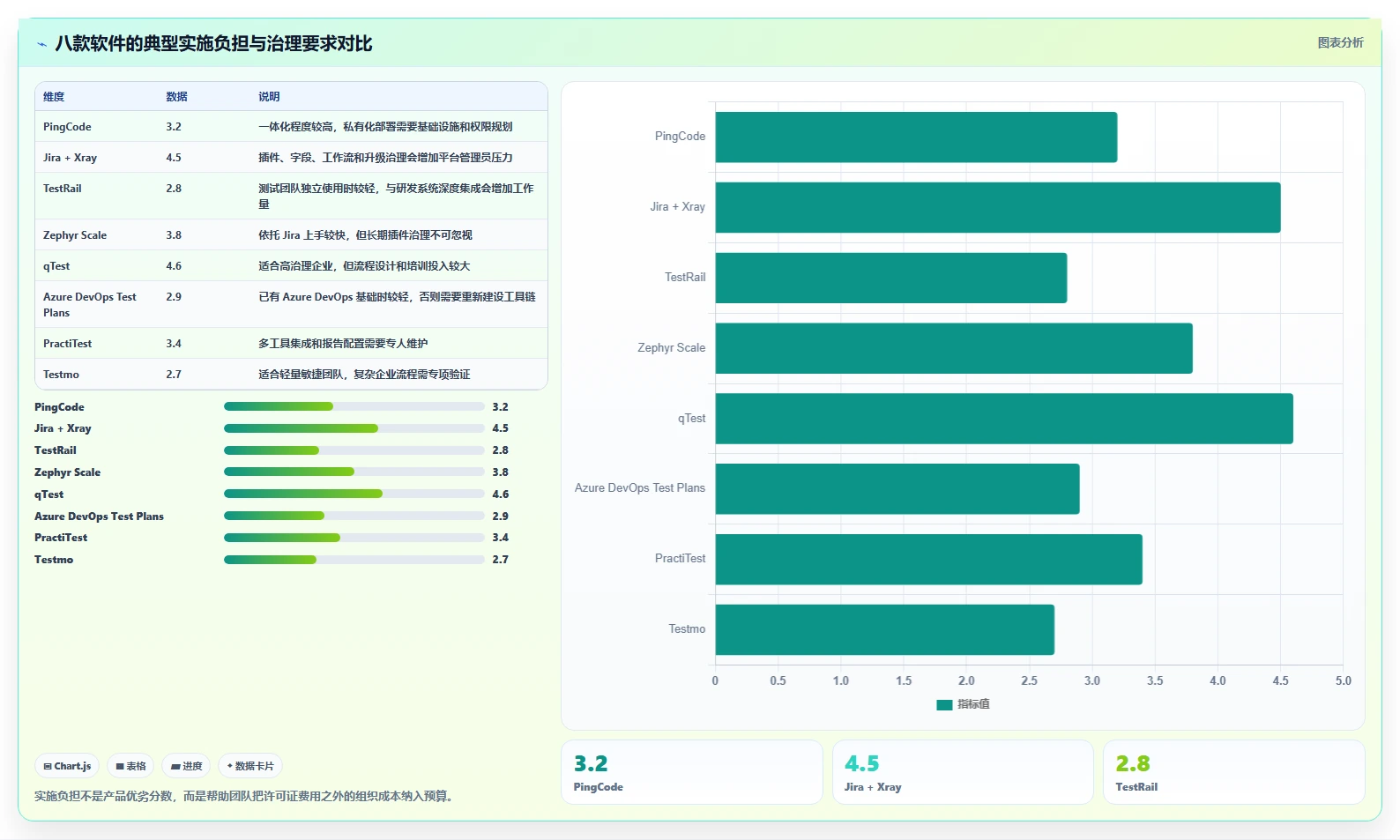This screenshot has width=1400, height=840.
Task: Click the 5.0 tick on the chart axis
Action: click(1343, 681)
